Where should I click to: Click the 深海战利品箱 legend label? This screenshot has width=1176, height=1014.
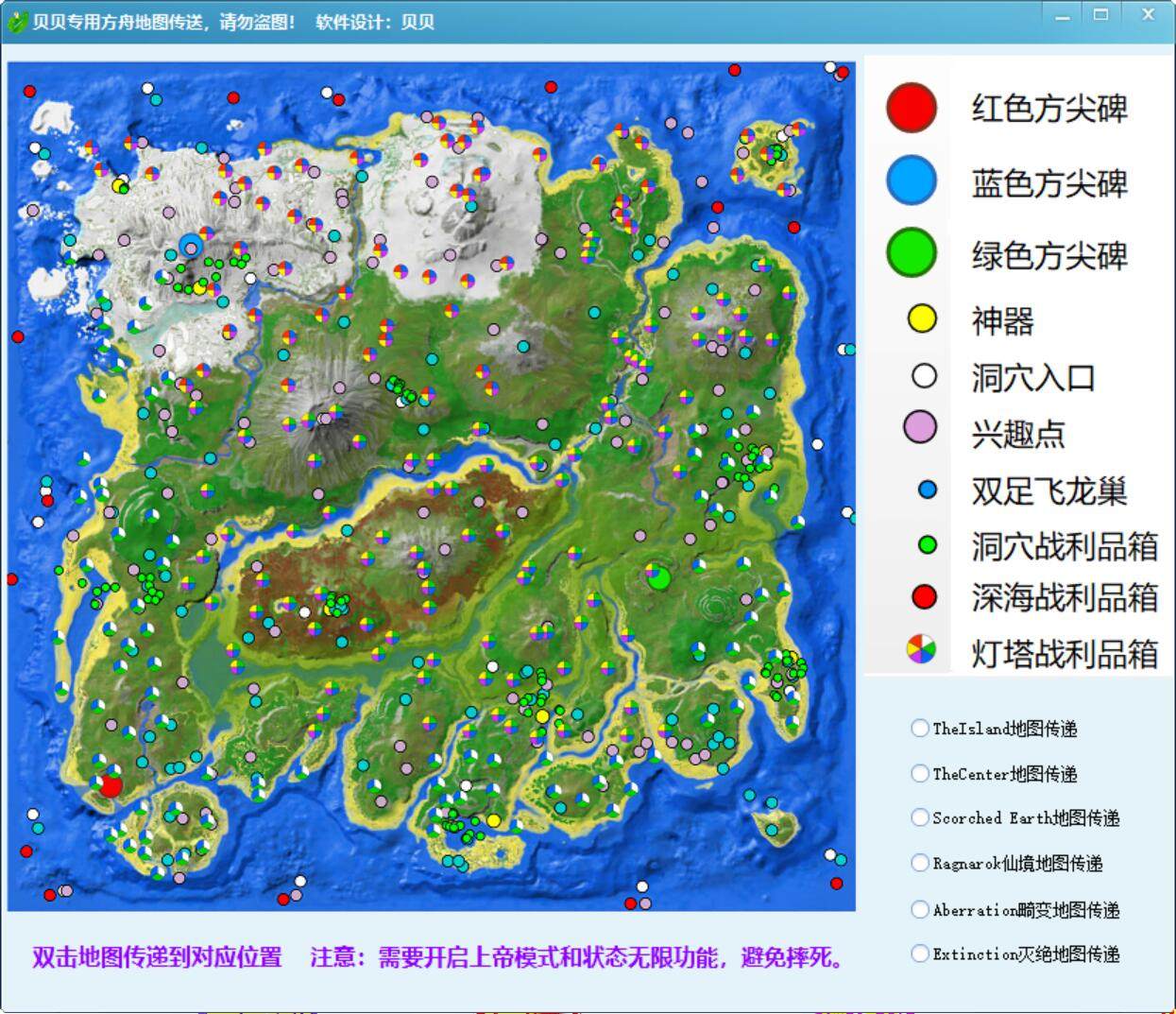(1065, 597)
